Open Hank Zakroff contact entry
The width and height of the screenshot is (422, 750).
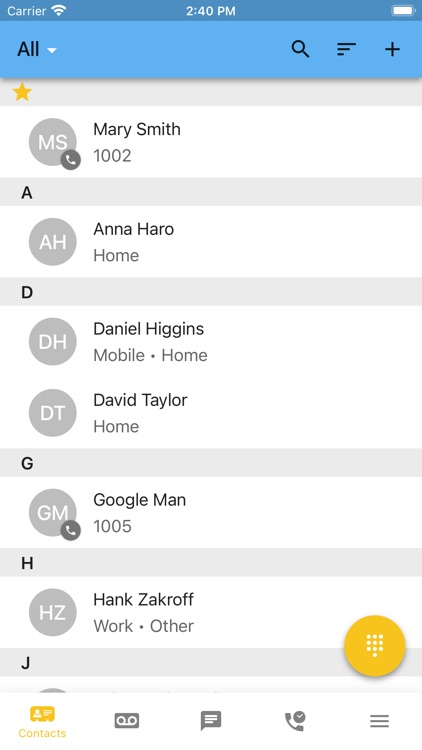(x=211, y=612)
